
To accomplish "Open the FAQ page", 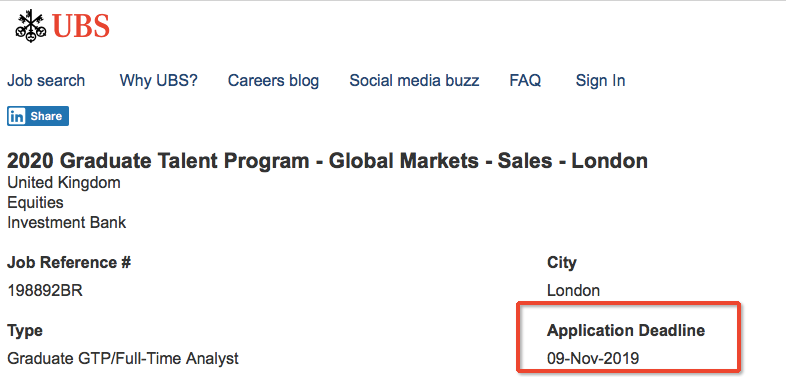I will (x=525, y=81).
